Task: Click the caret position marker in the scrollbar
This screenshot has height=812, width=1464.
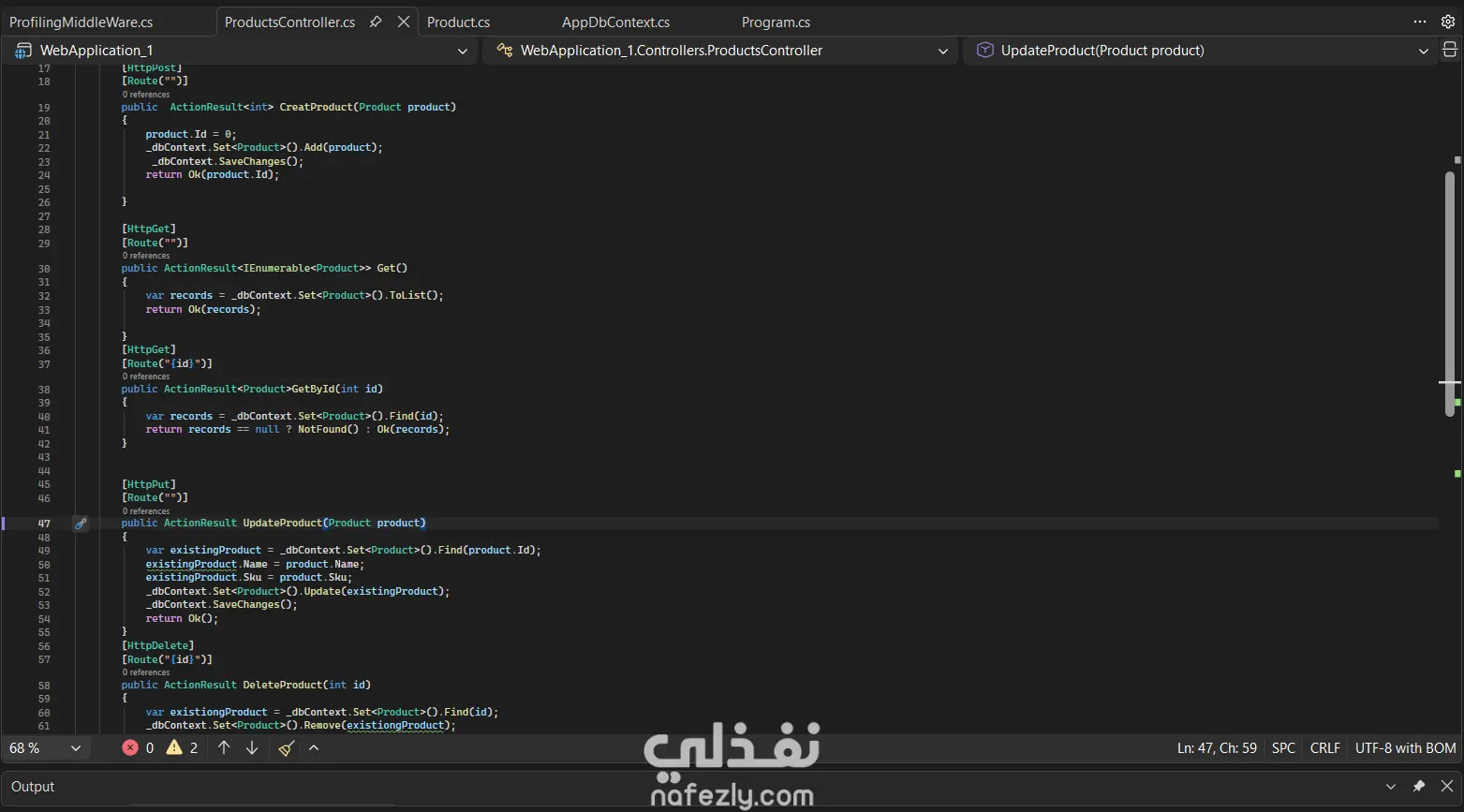Action: tap(1450, 382)
